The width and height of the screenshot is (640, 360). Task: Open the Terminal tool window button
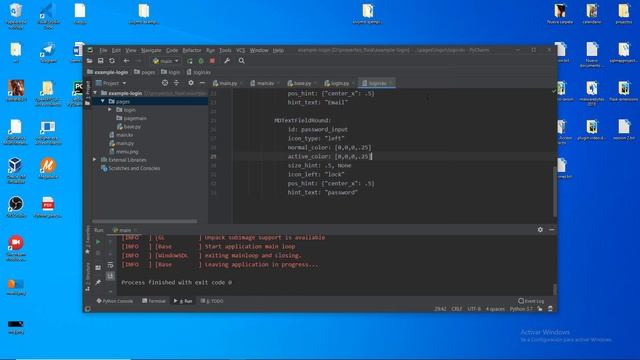(x=153, y=301)
